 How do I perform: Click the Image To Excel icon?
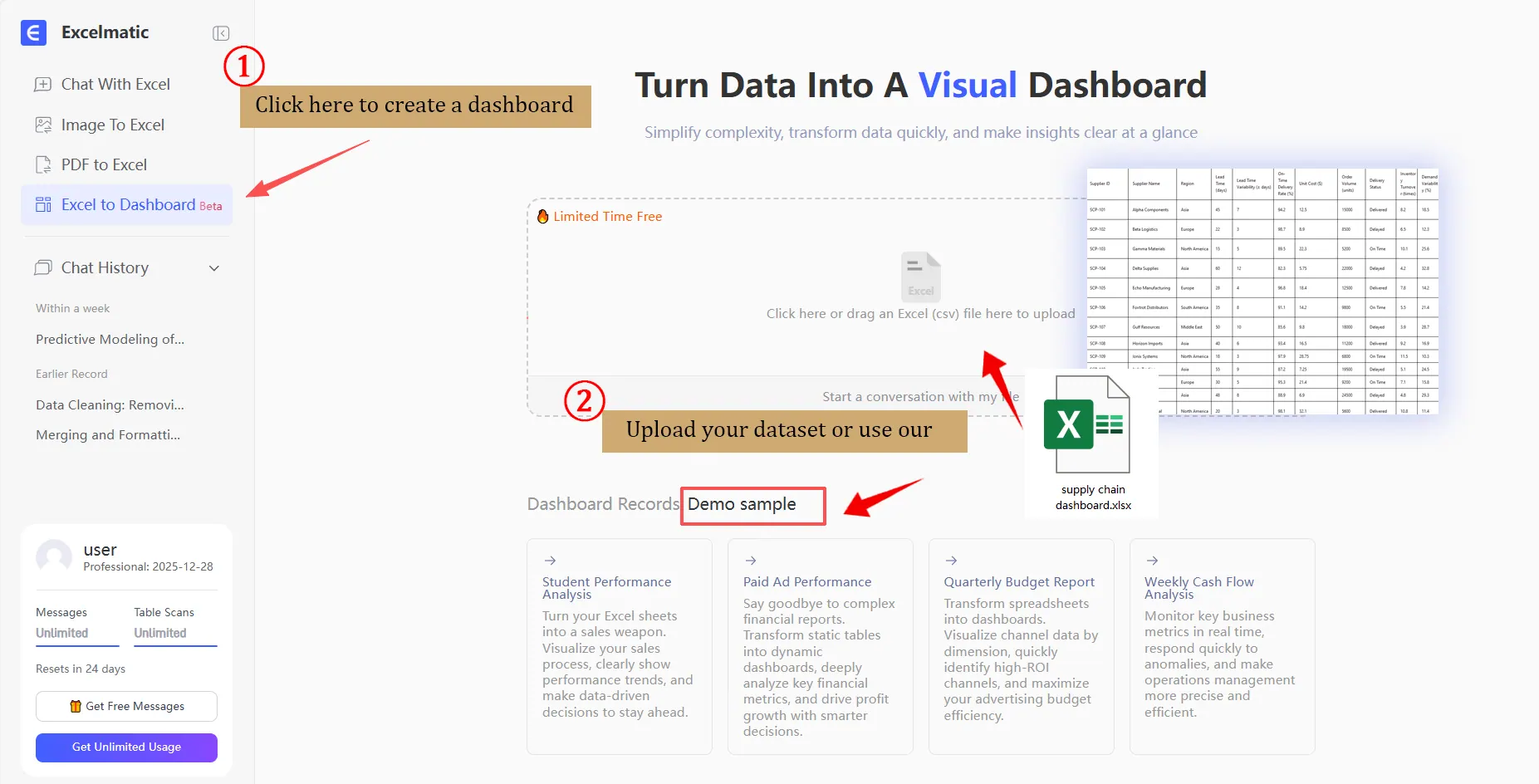(x=42, y=124)
